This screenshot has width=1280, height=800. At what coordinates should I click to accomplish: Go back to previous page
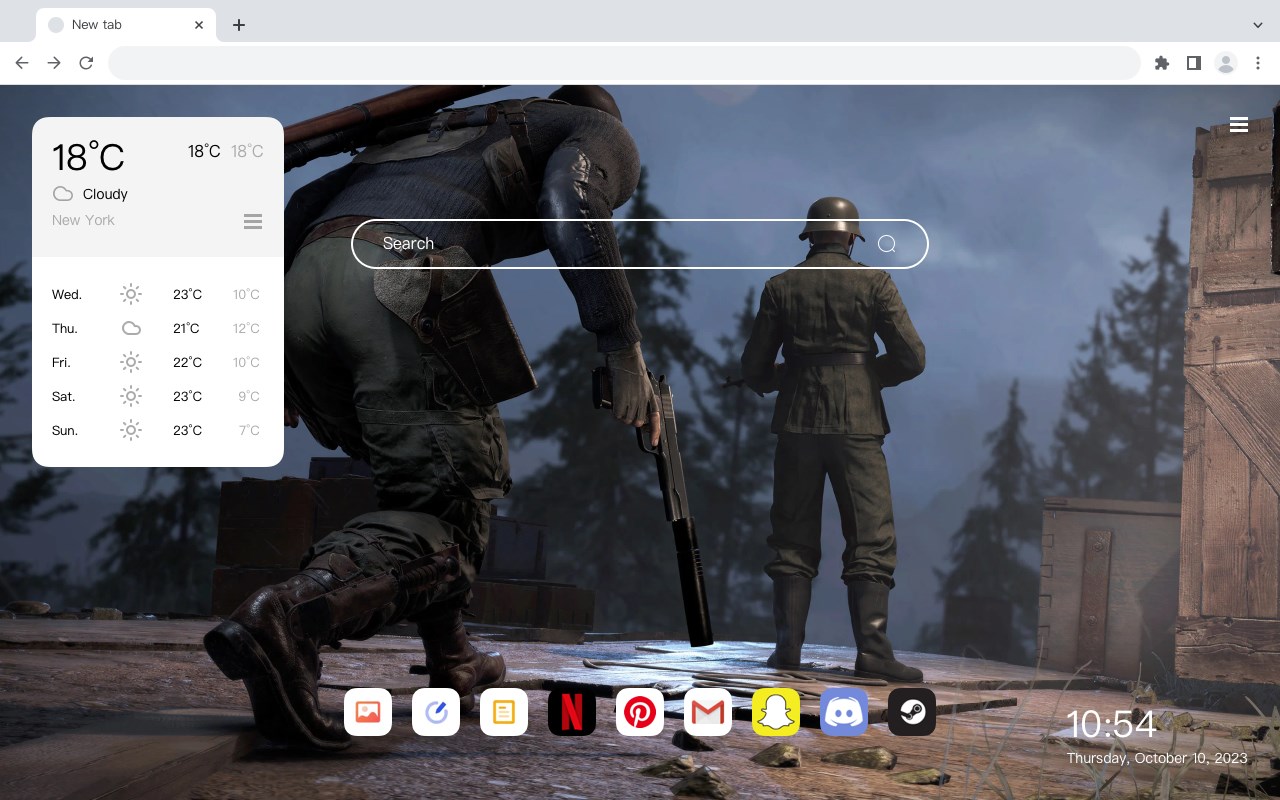22,63
